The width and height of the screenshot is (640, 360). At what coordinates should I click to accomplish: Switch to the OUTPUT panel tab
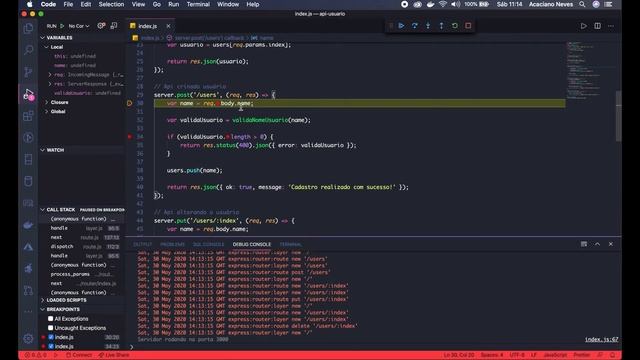[x=142, y=244]
